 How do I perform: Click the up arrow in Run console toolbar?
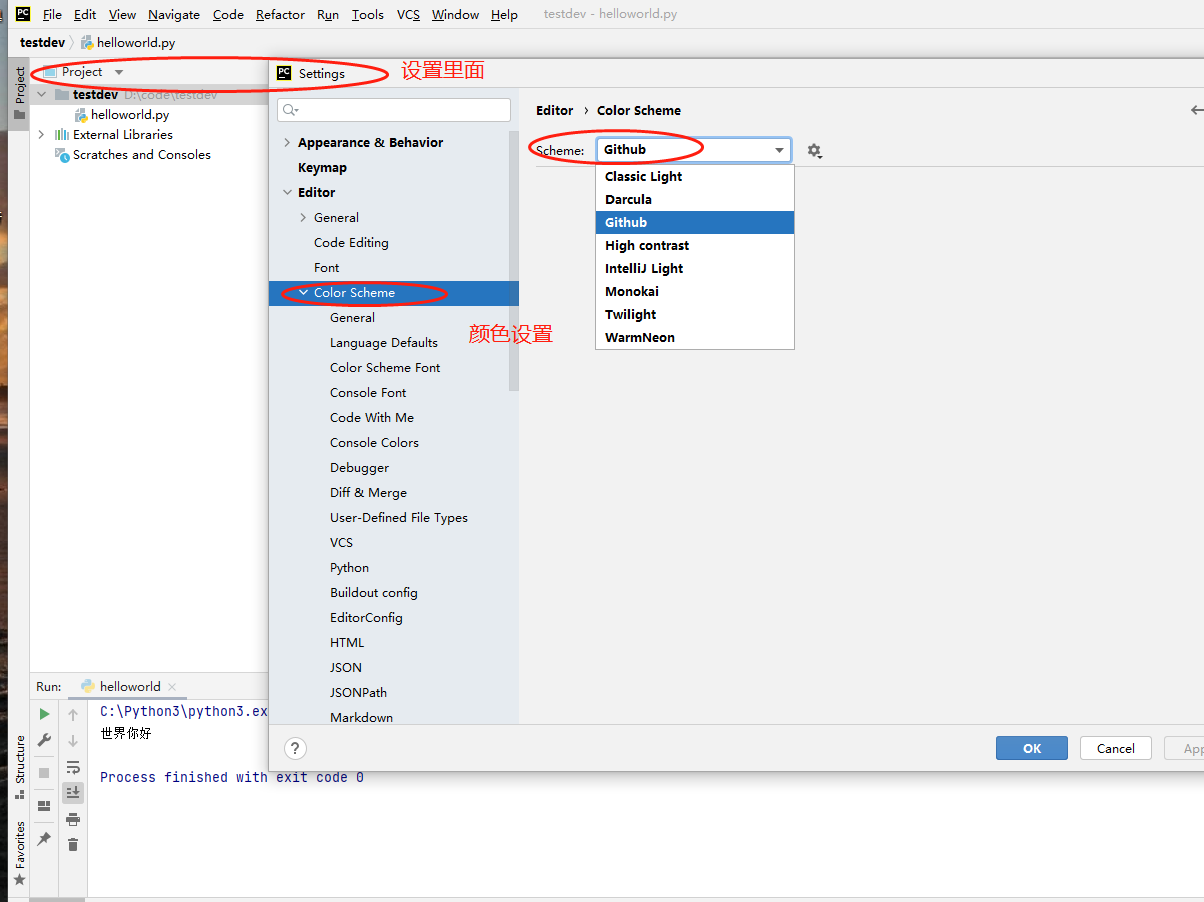(x=73, y=715)
